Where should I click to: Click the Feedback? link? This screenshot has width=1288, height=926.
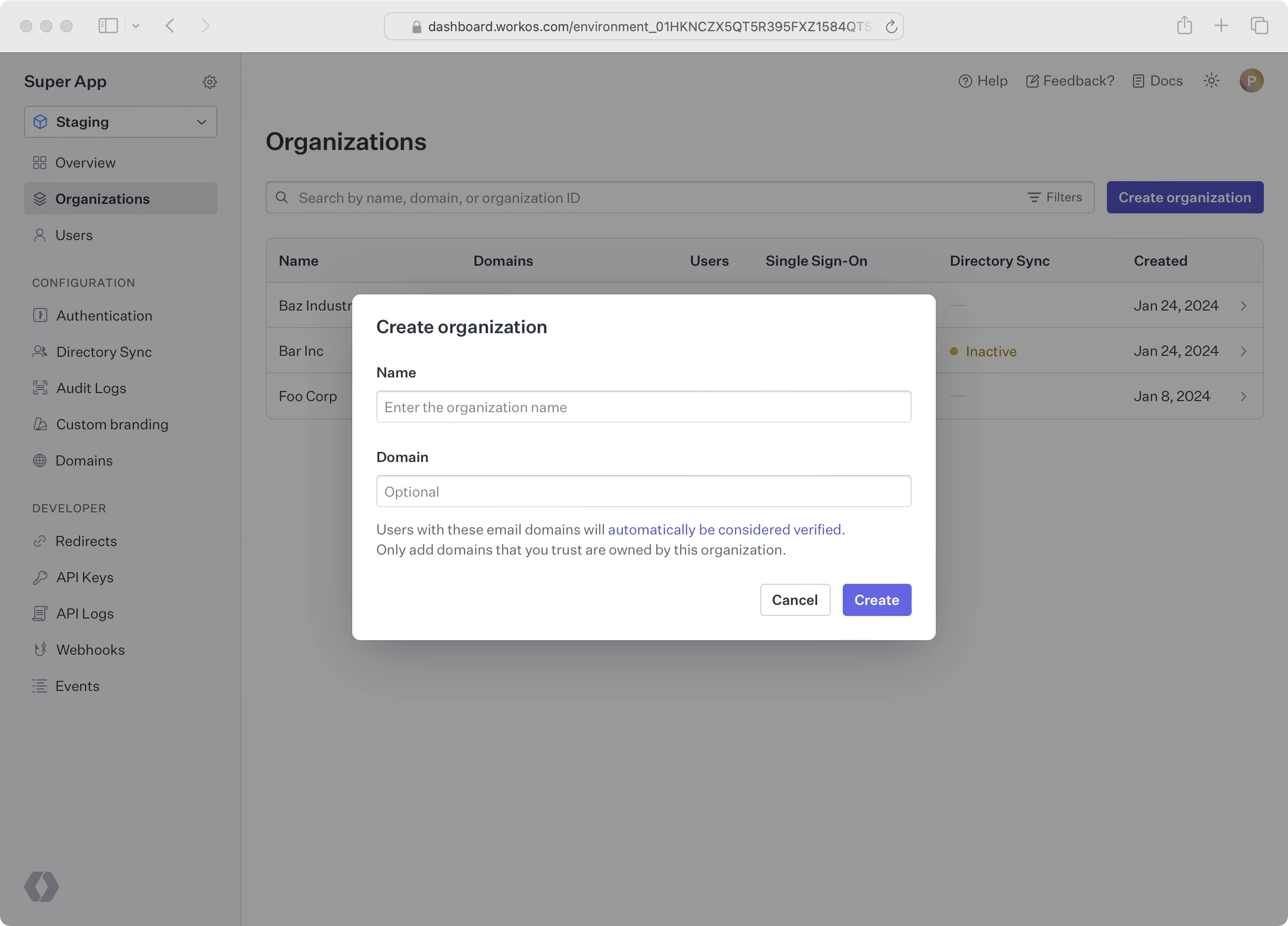point(1070,81)
